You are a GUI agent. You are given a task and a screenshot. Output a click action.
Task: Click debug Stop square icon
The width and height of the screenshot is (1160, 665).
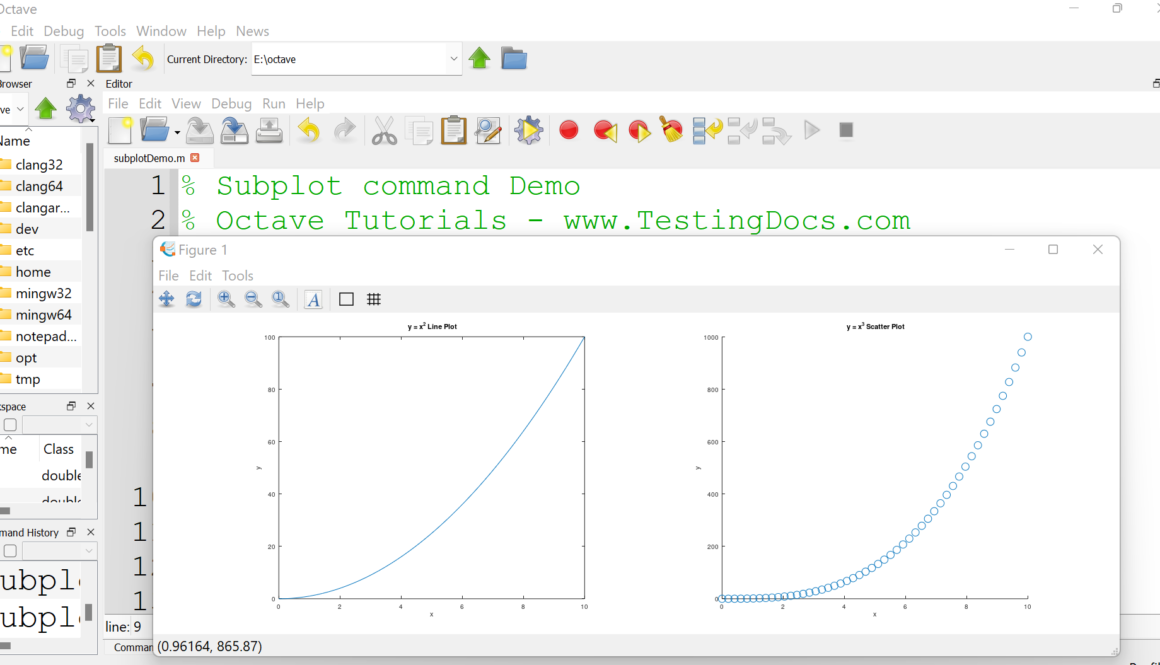point(846,130)
